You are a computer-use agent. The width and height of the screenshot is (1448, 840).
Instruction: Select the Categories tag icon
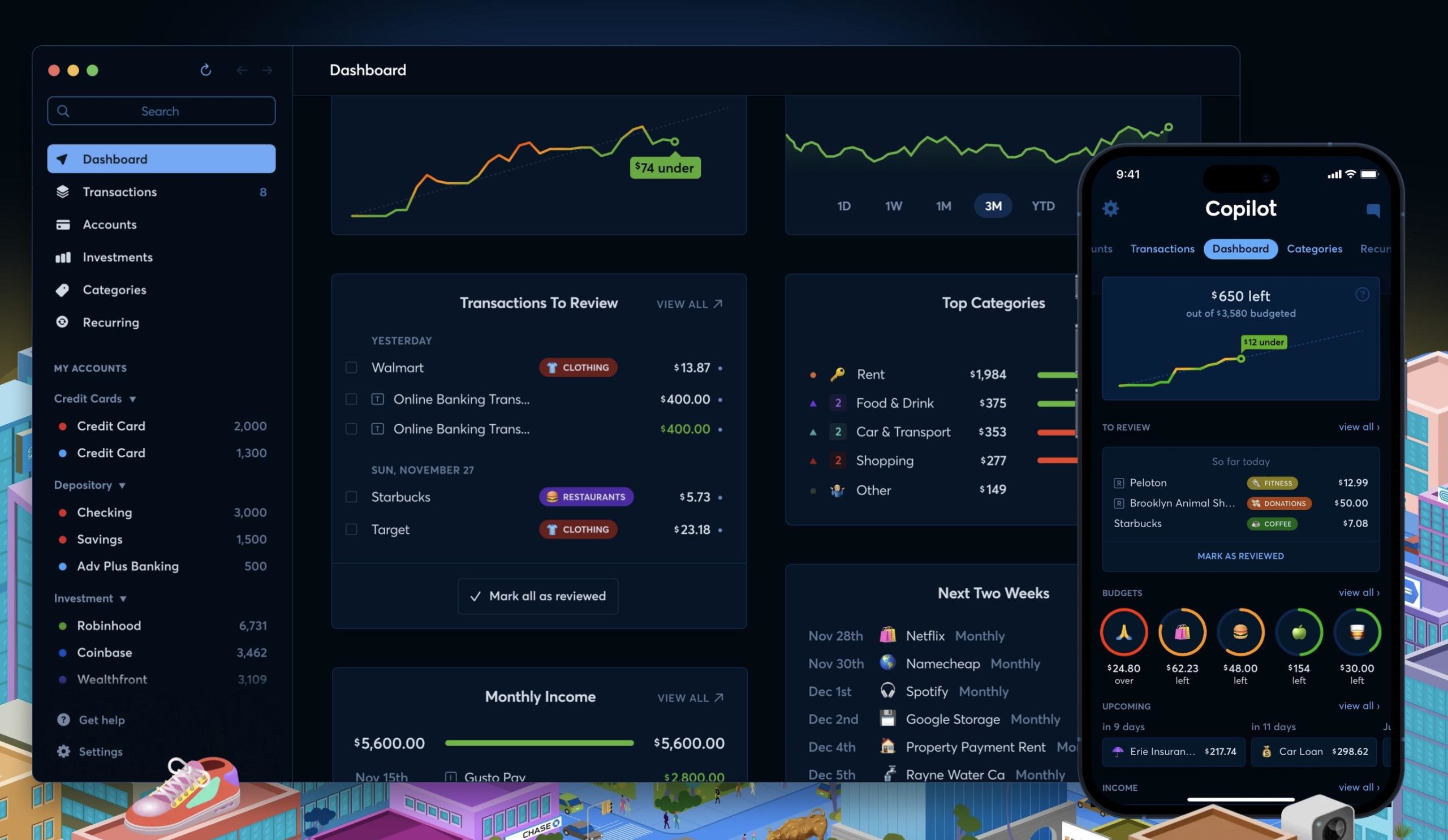63,290
